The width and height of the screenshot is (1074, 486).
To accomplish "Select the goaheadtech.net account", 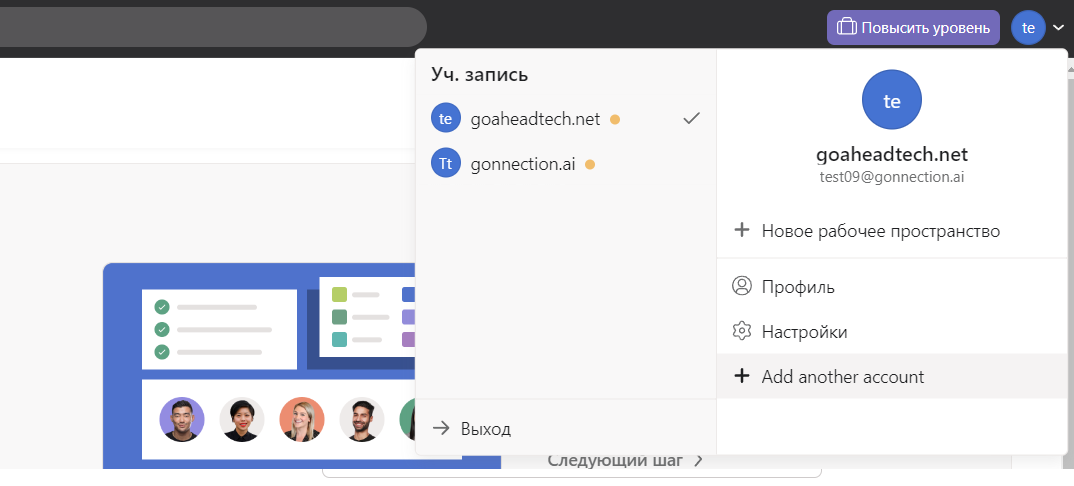I will [535, 119].
